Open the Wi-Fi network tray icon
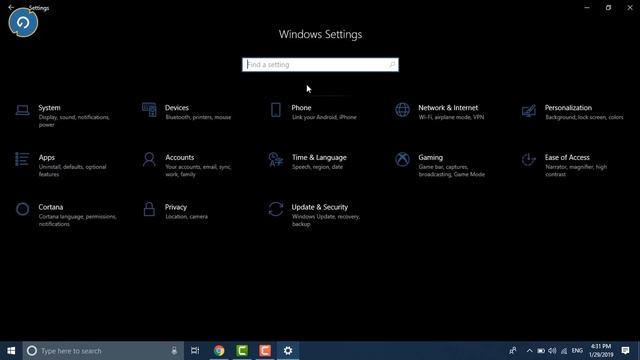Image resolution: width=640 pixels, height=360 pixels. coord(564,351)
